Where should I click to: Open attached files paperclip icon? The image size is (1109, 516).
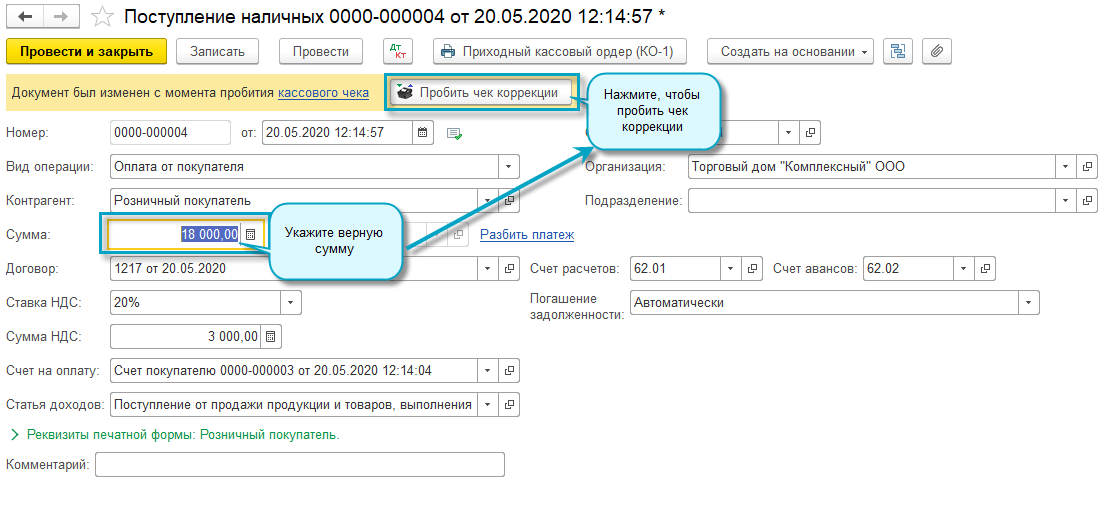click(x=937, y=52)
